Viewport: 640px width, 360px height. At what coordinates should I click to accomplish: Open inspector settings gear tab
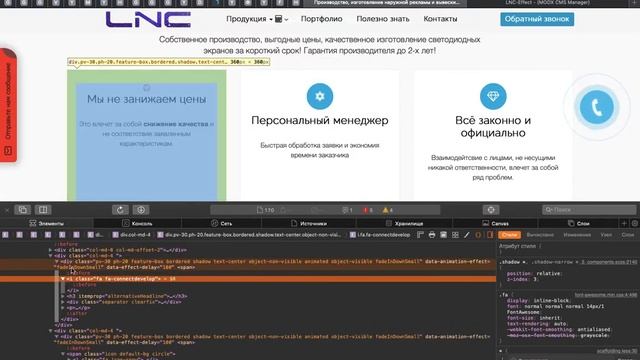coord(635,223)
